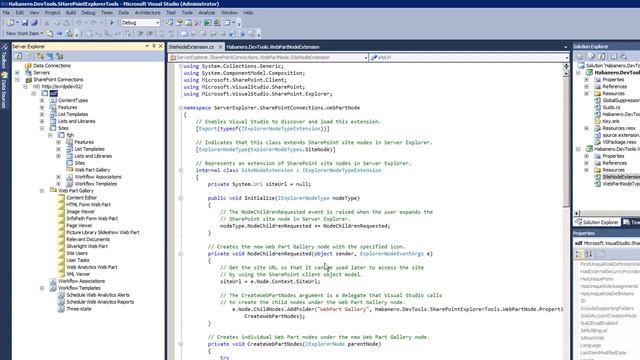
Task: Open the Architecture menu
Action: coord(147,13)
